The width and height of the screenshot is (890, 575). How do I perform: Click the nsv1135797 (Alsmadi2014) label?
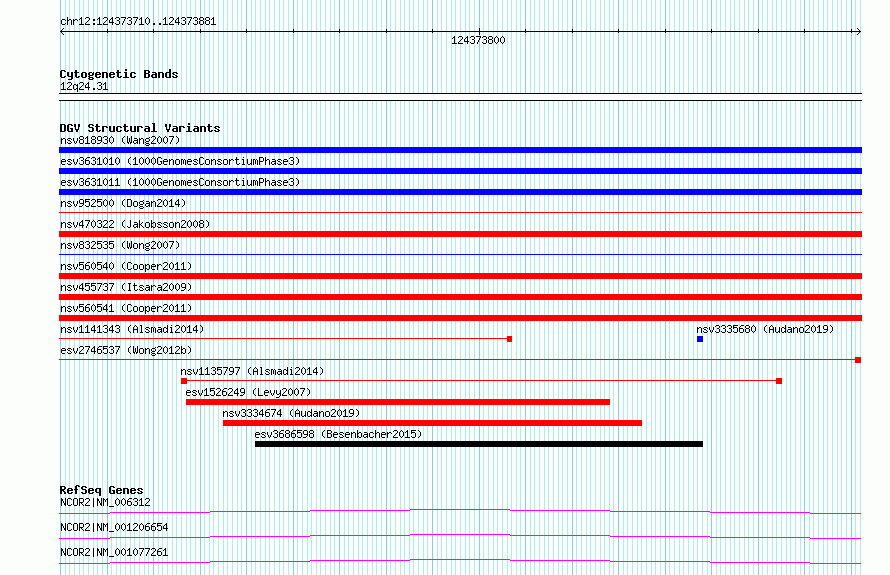pos(252,371)
